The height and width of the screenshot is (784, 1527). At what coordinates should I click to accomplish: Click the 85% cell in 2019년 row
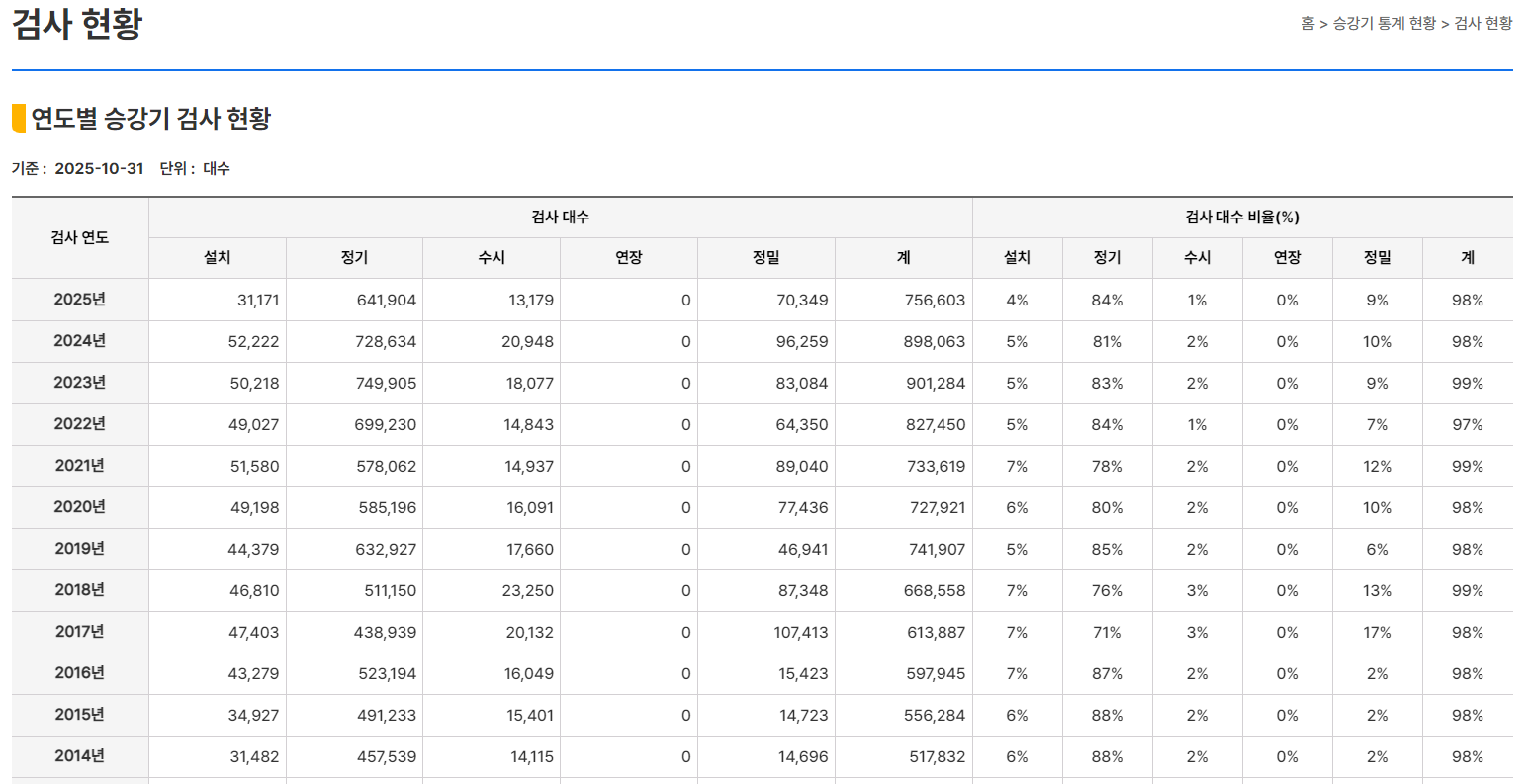coord(1107,550)
